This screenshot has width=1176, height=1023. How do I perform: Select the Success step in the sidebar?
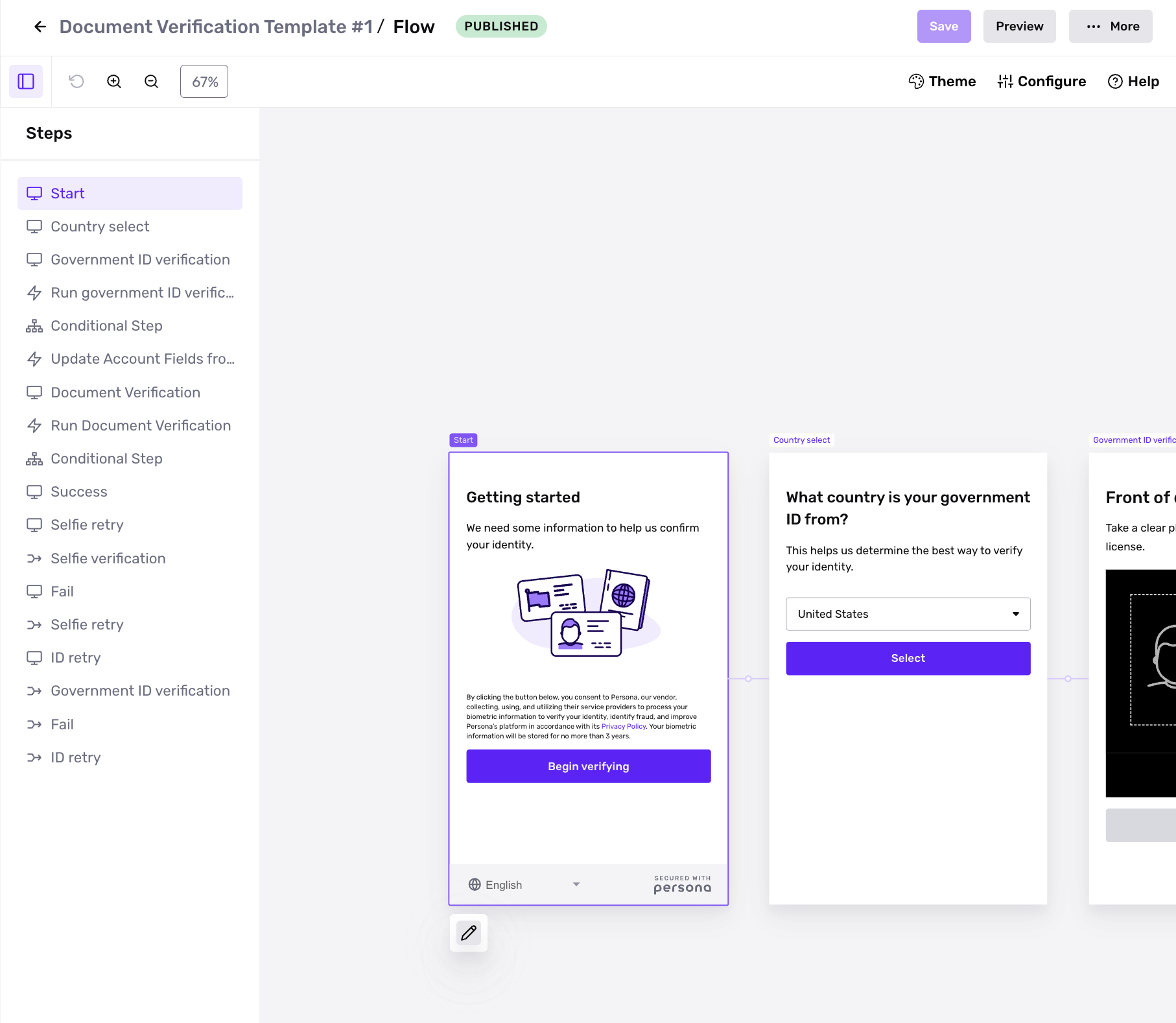[x=78, y=491]
